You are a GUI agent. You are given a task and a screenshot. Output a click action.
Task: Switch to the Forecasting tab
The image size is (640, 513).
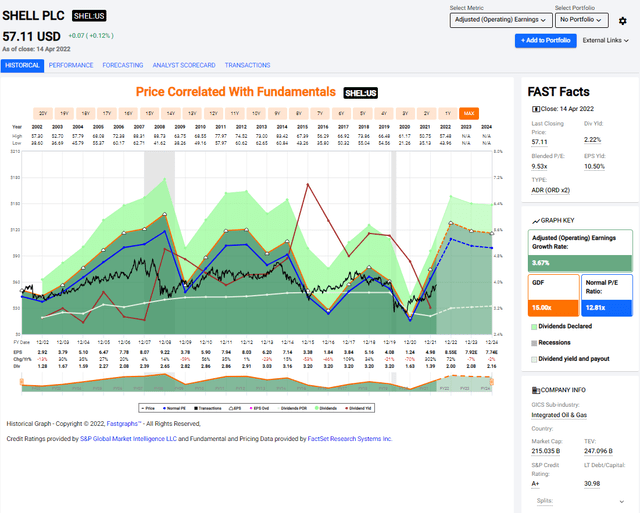click(x=124, y=65)
